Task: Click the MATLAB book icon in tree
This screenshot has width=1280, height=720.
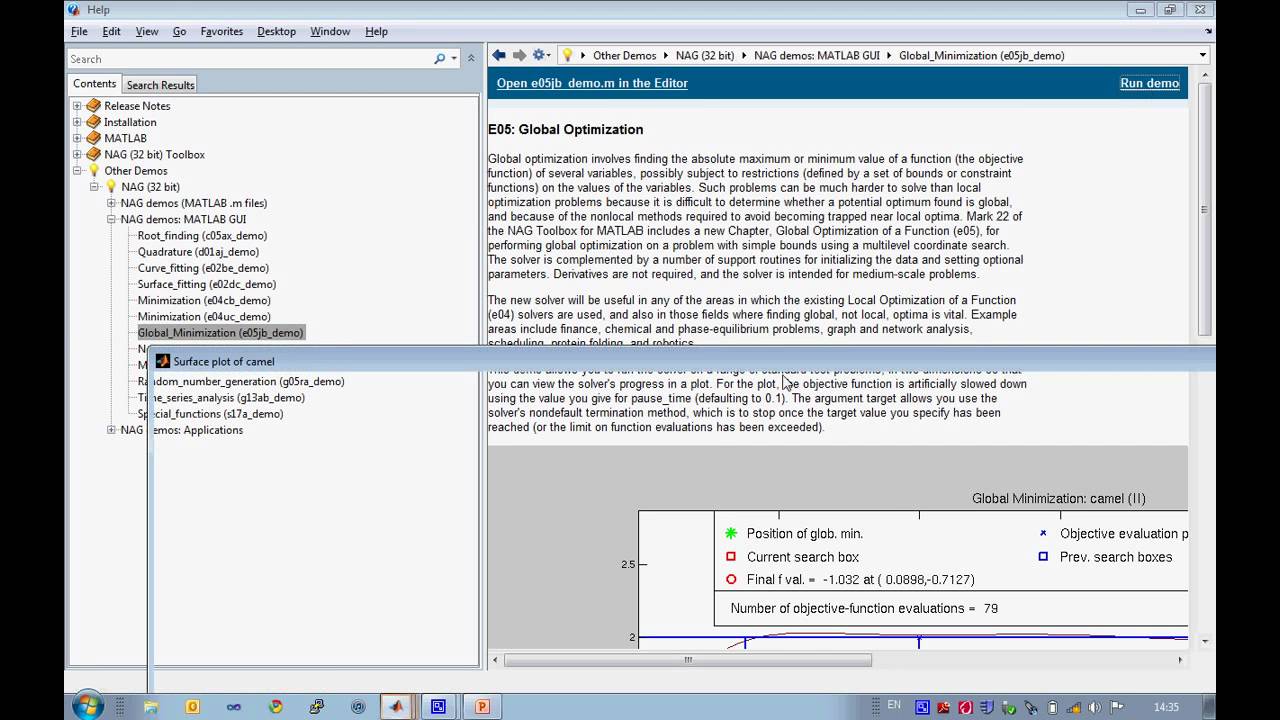Action: [93, 138]
